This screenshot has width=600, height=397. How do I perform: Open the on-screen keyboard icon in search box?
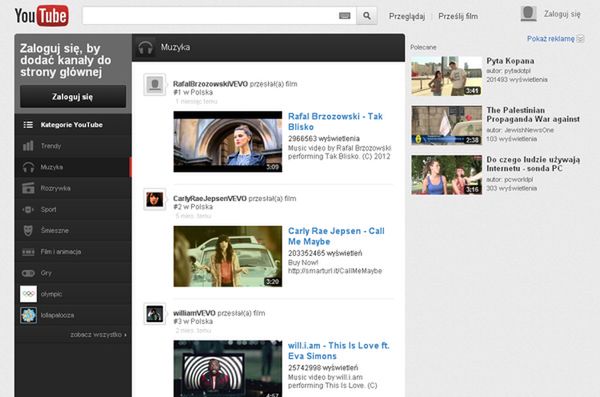(344, 16)
